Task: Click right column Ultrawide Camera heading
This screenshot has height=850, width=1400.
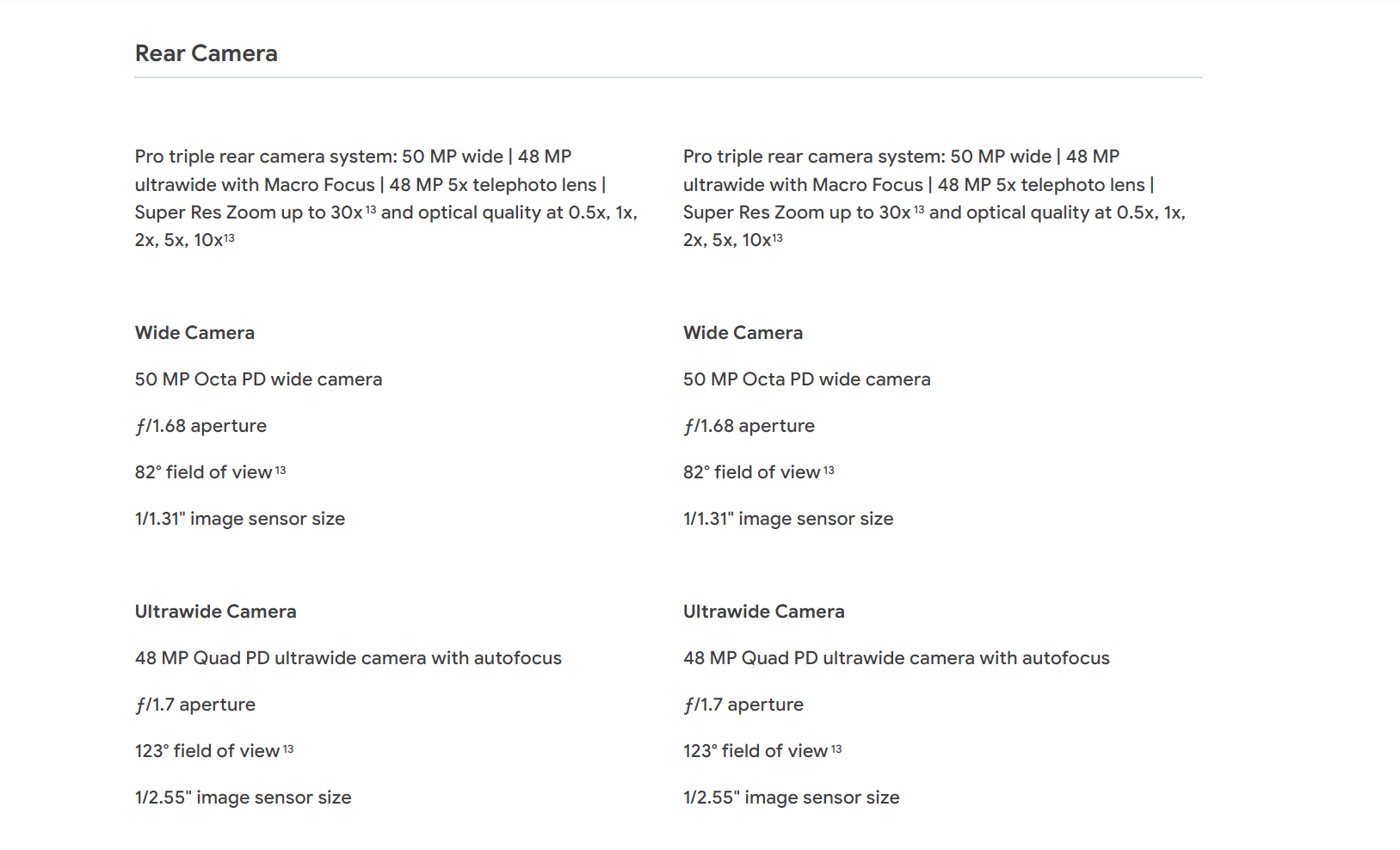Action: (764, 612)
